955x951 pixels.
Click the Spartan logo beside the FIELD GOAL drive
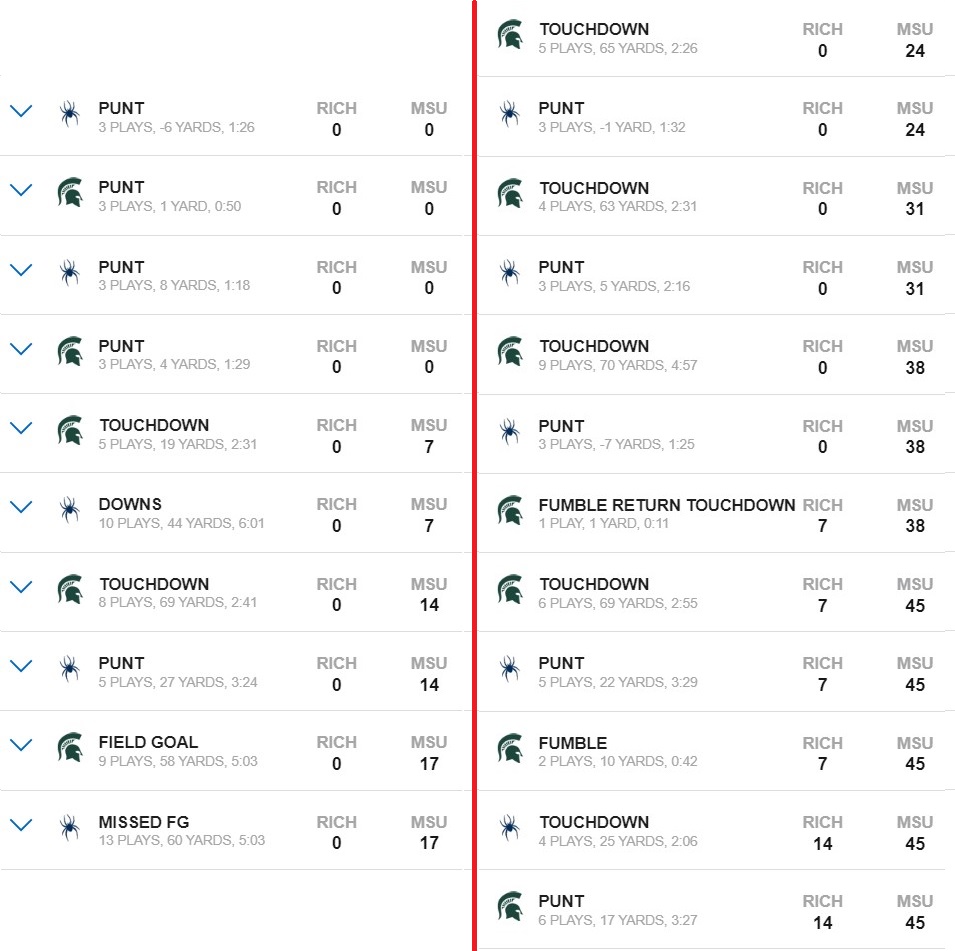(70, 747)
